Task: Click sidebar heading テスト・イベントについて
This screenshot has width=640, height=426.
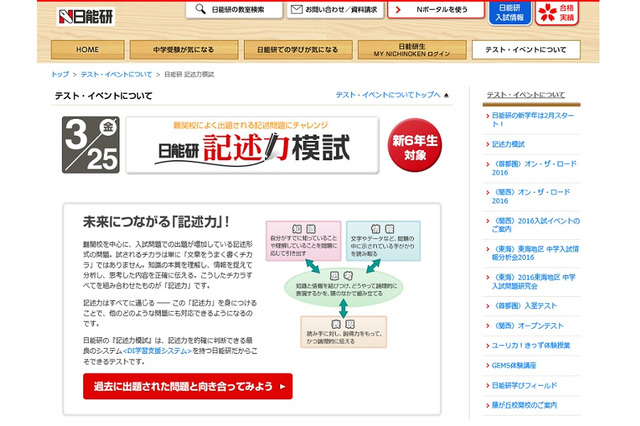Action: pos(526,95)
